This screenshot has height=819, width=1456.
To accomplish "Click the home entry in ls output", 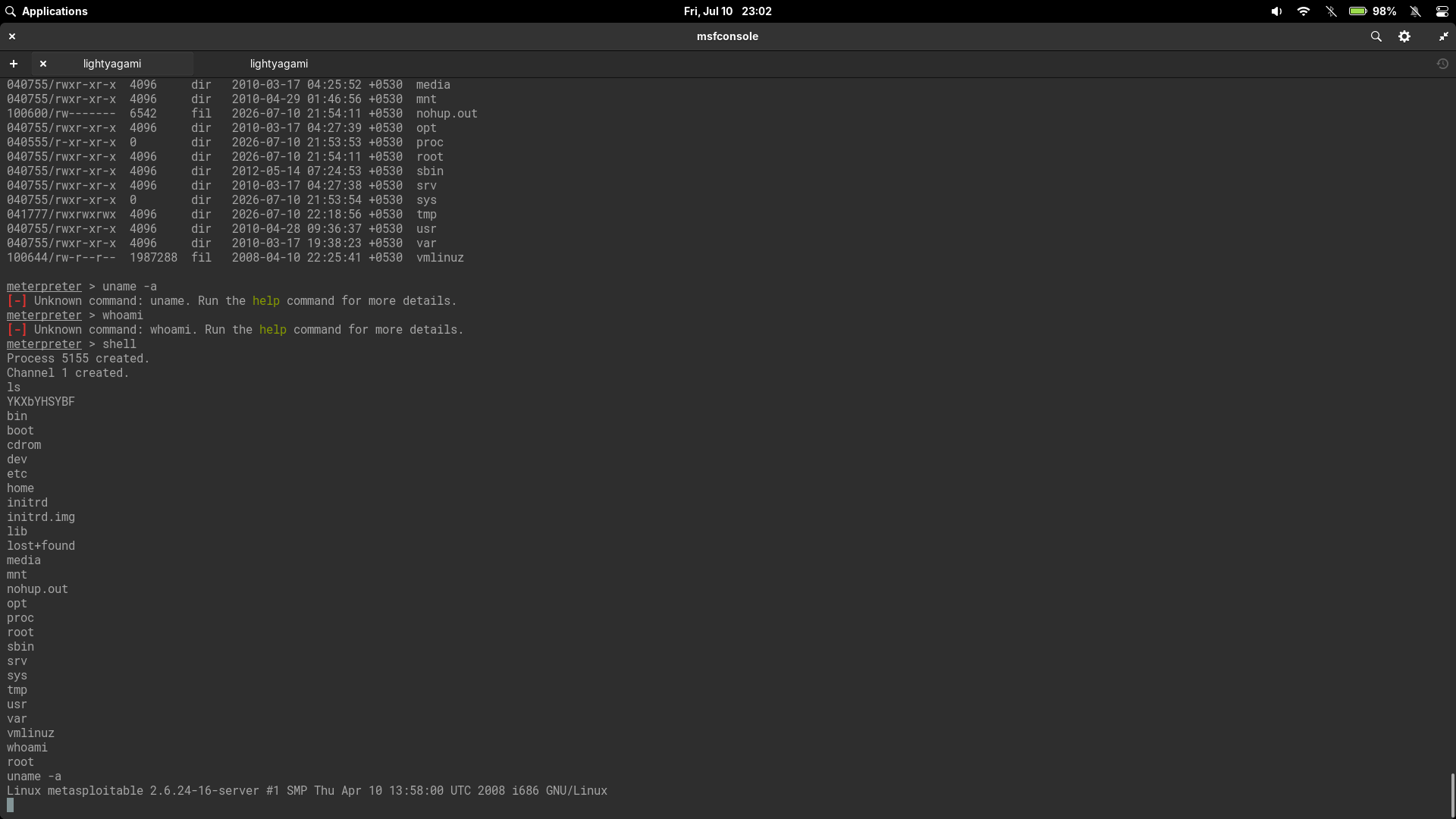I will pyautogui.click(x=20, y=488).
